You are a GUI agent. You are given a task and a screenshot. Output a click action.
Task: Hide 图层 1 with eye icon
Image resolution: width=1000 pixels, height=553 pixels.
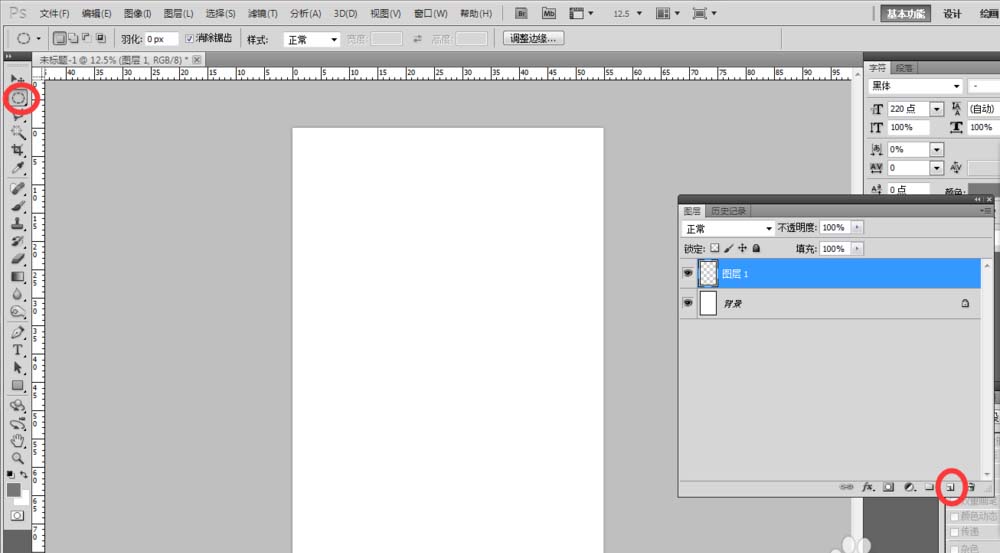point(687,274)
